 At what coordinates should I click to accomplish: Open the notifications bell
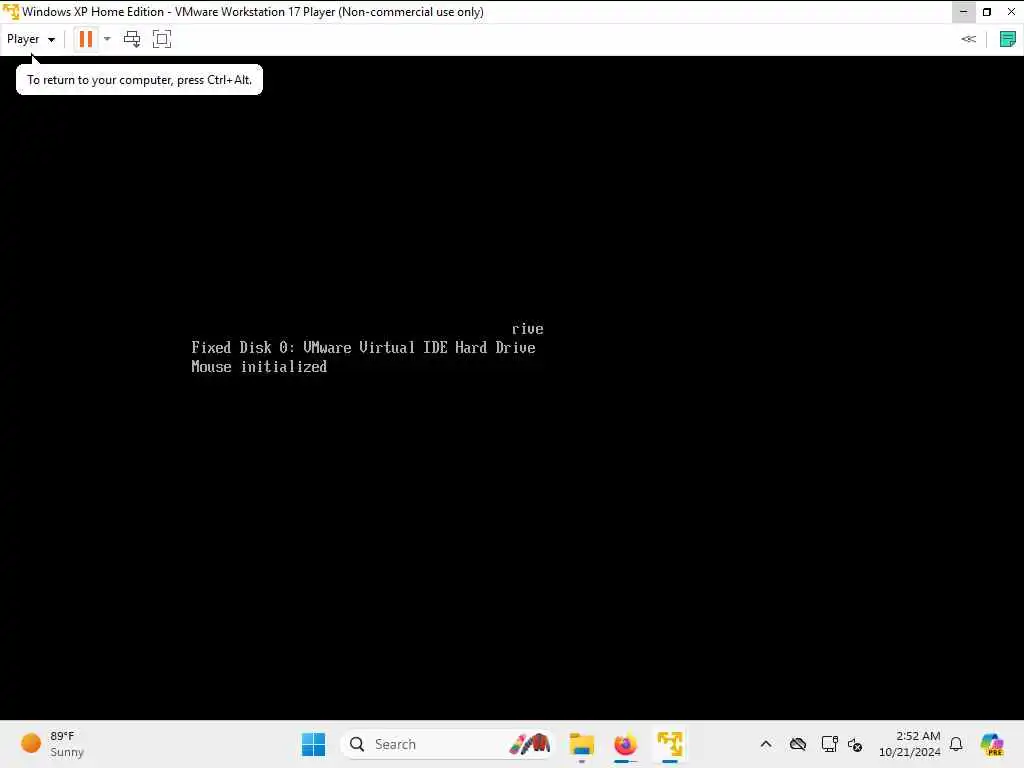tap(956, 744)
